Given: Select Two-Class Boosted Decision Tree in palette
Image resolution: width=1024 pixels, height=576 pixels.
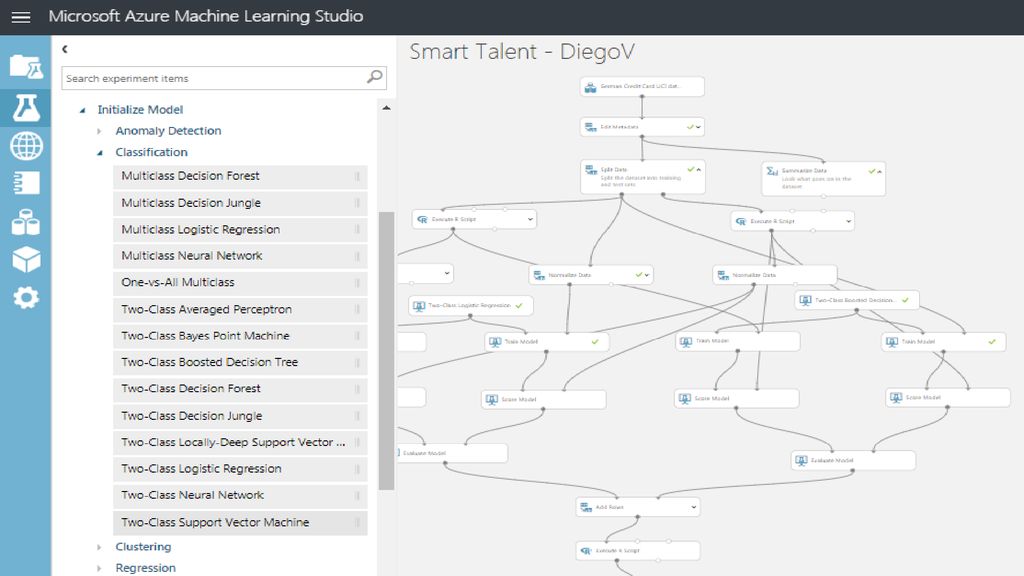Looking at the screenshot, I should coord(240,362).
